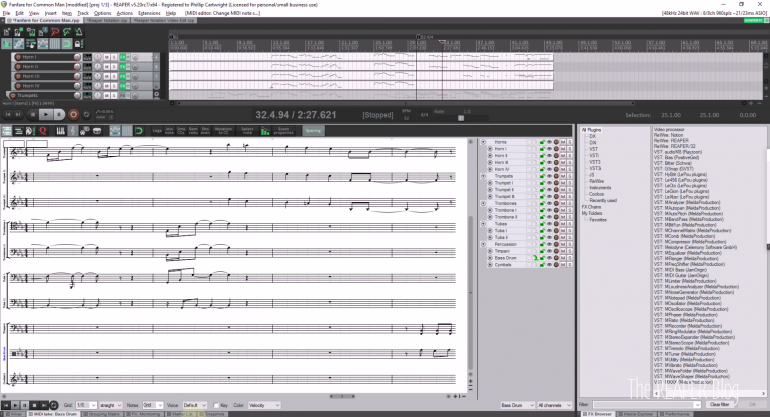
Task: Open MIDI editor quantize Q icon
Action: tap(43, 131)
